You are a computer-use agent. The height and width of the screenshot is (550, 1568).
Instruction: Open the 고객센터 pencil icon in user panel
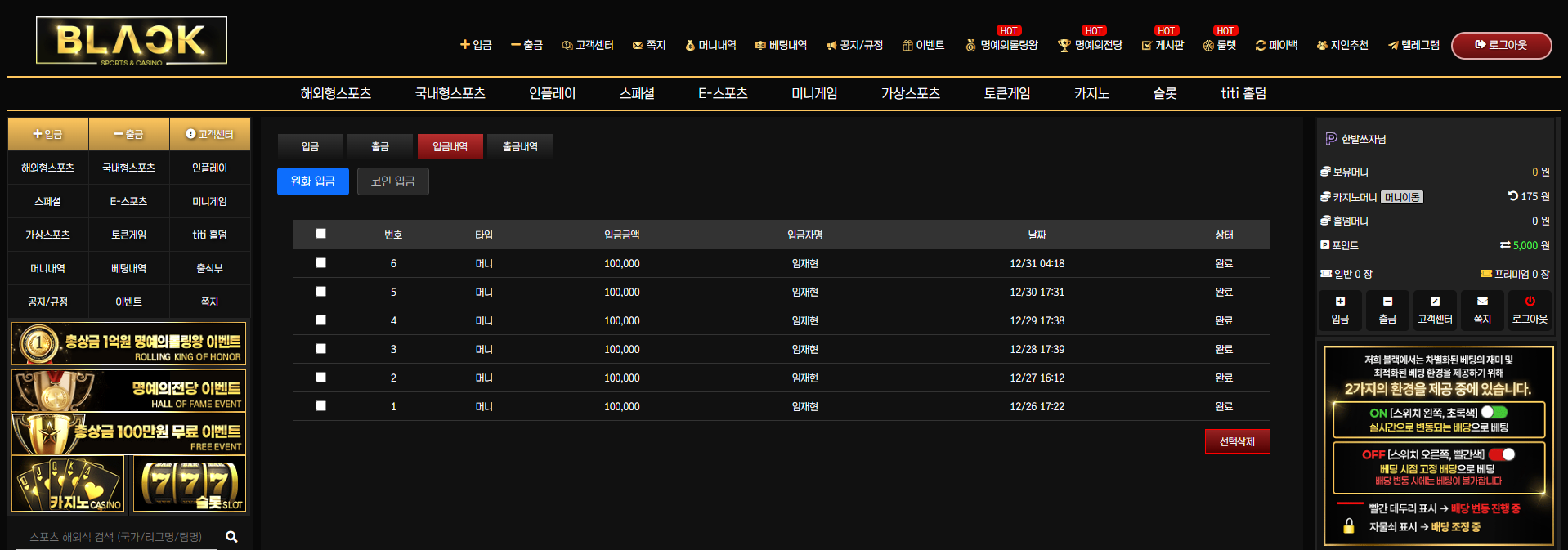point(1435,302)
